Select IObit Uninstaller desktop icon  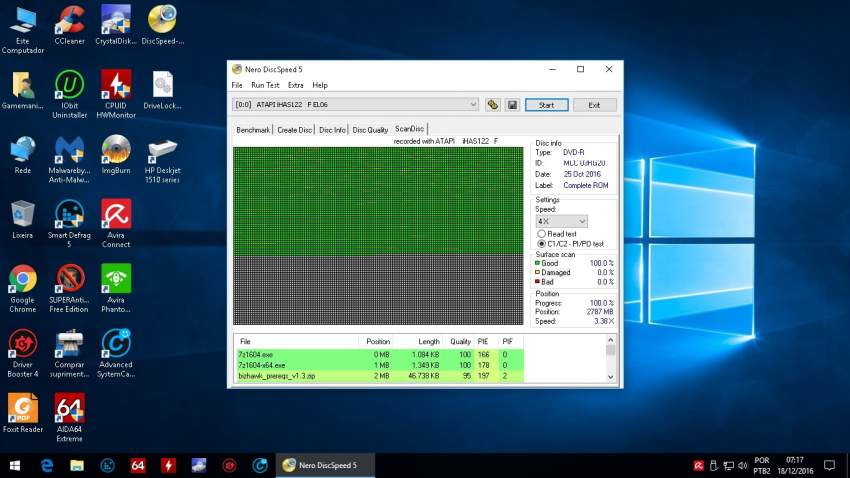(x=69, y=94)
